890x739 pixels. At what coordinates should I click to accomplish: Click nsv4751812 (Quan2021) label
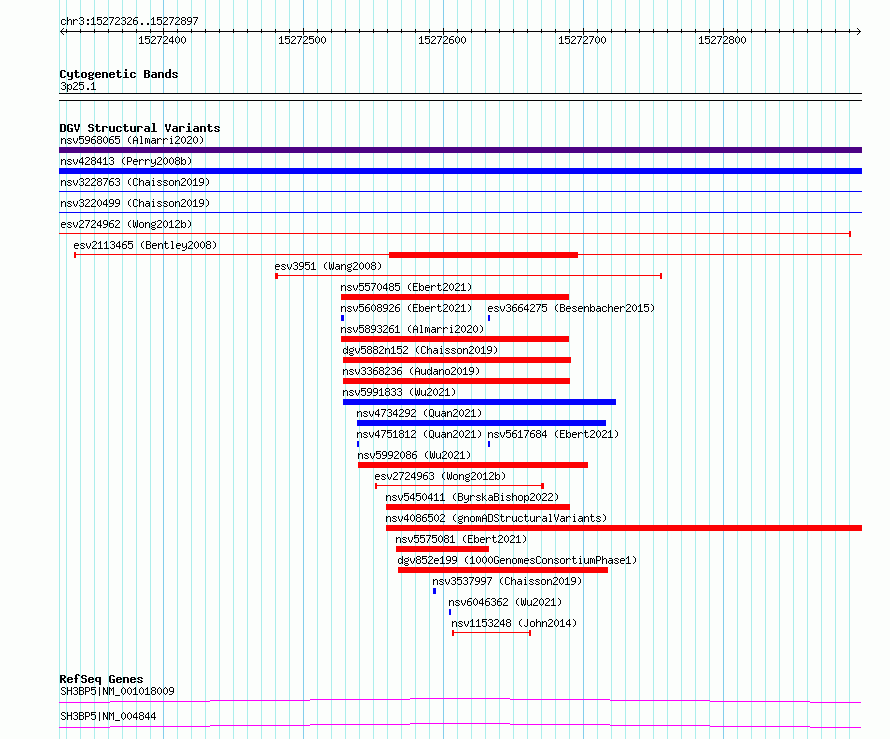click(x=419, y=434)
